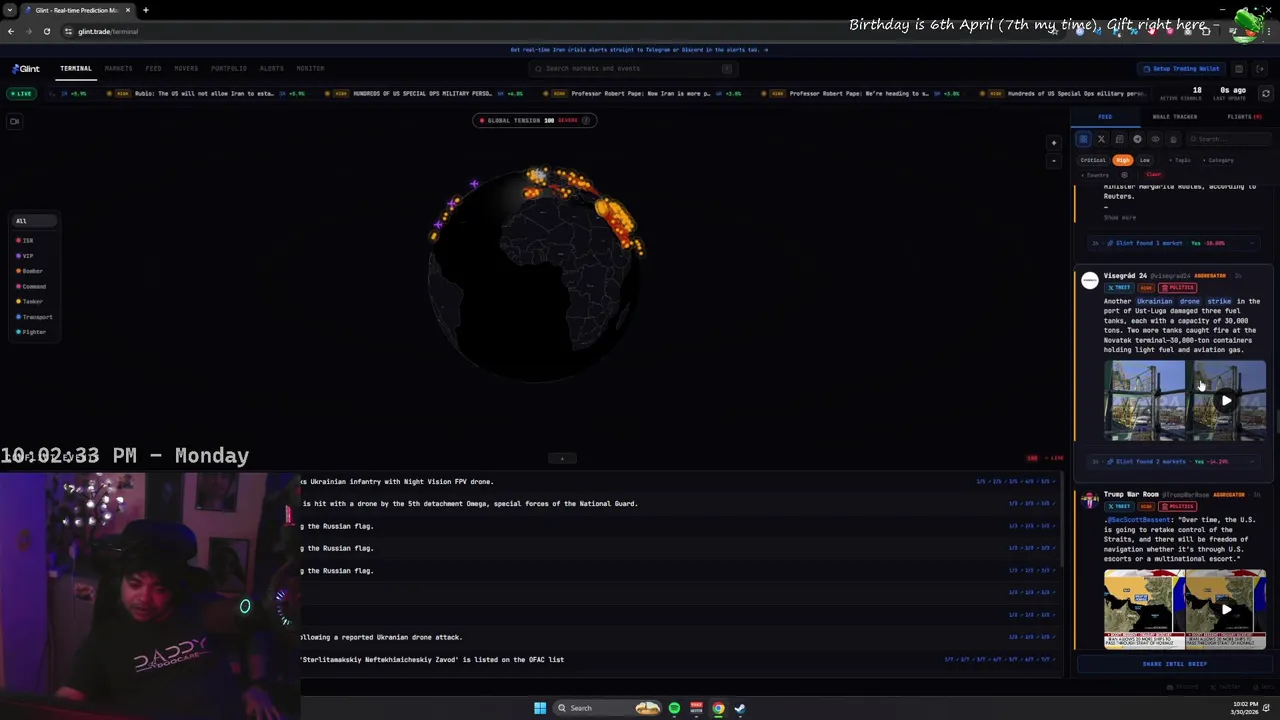Image resolution: width=1280 pixels, height=720 pixels.
Task: Toggle the High severity filter
Action: [x=1123, y=160]
